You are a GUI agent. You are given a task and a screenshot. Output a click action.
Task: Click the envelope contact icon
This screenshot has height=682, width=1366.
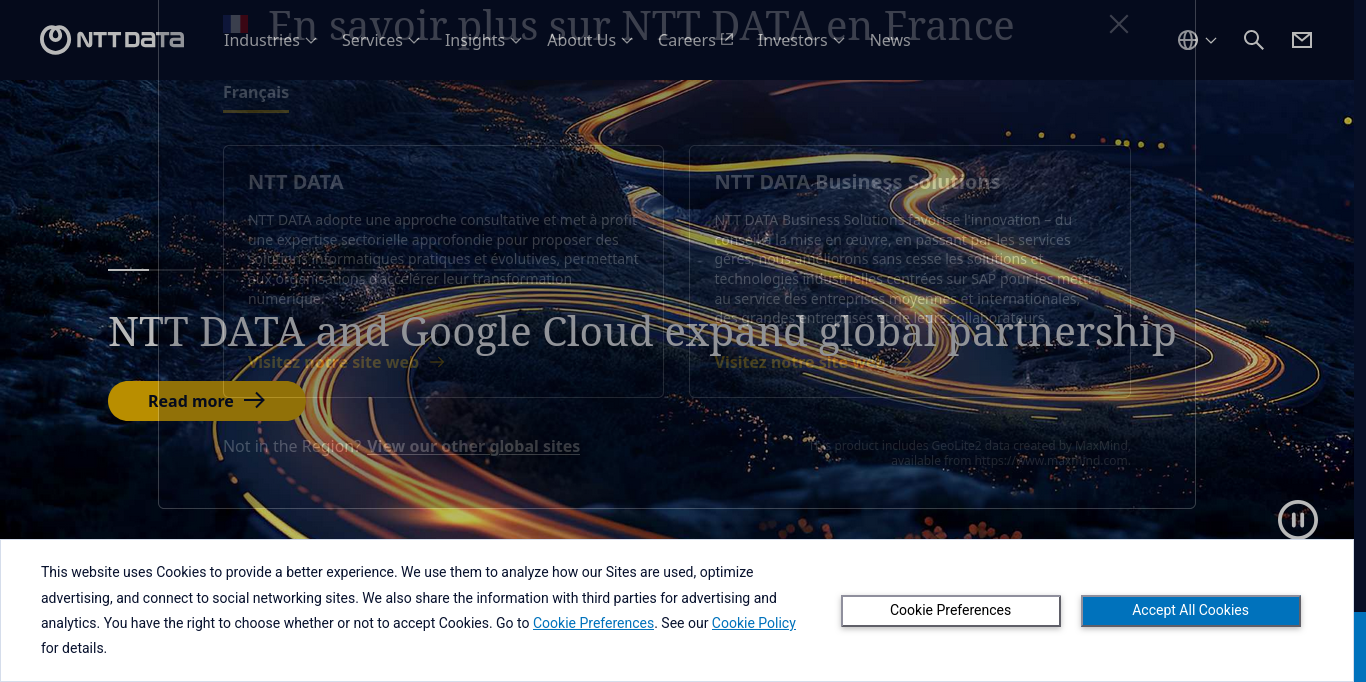(x=1301, y=40)
